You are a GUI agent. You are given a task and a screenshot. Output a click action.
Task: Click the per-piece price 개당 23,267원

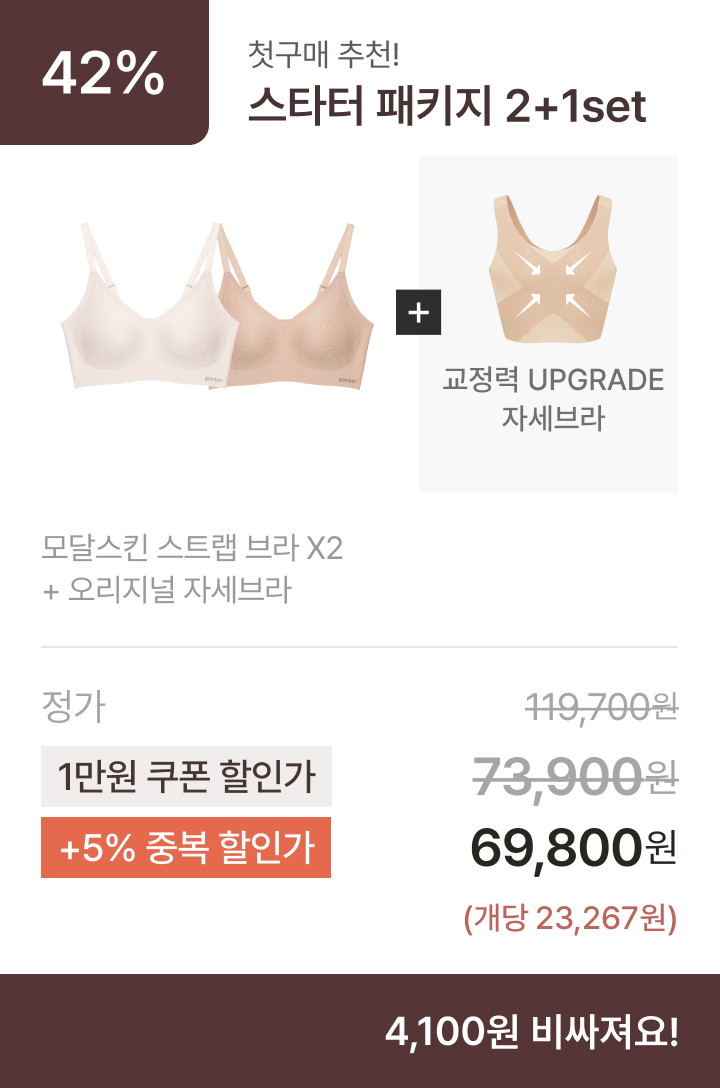570,918
